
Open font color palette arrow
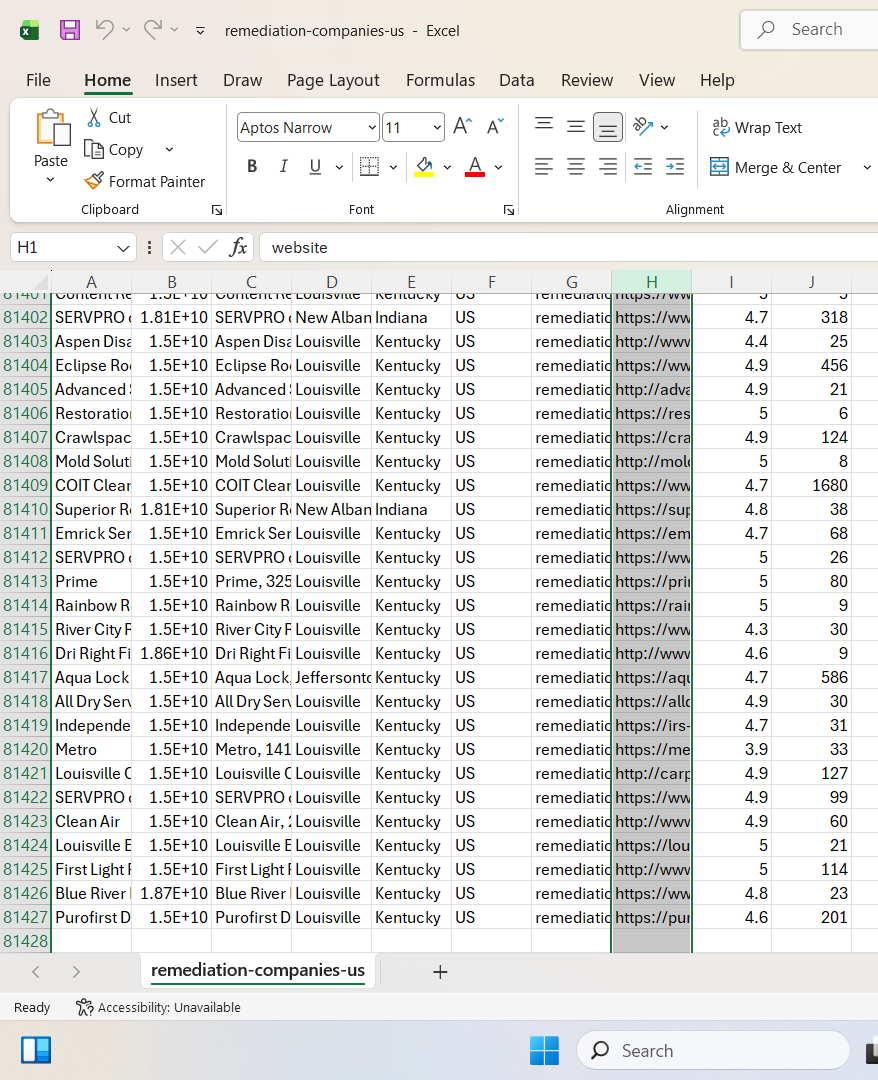point(499,167)
